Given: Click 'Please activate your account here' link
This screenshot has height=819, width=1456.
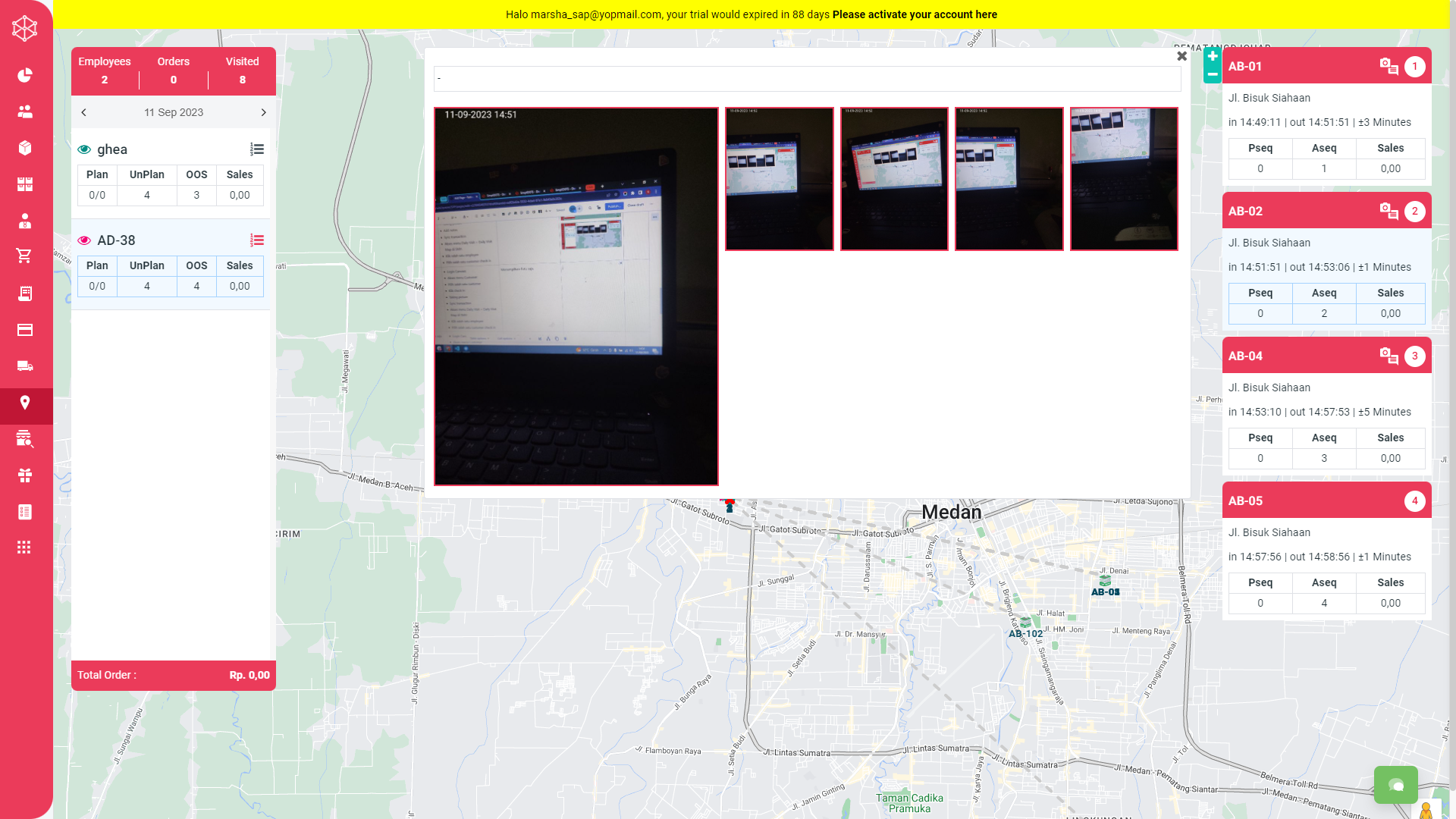Looking at the screenshot, I should pyautogui.click(x=915, y=14).
